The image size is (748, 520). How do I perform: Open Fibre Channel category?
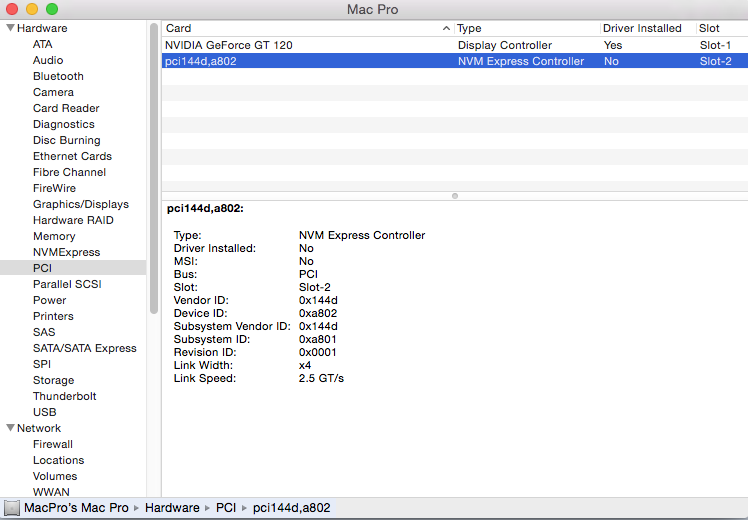pos(69,172)
